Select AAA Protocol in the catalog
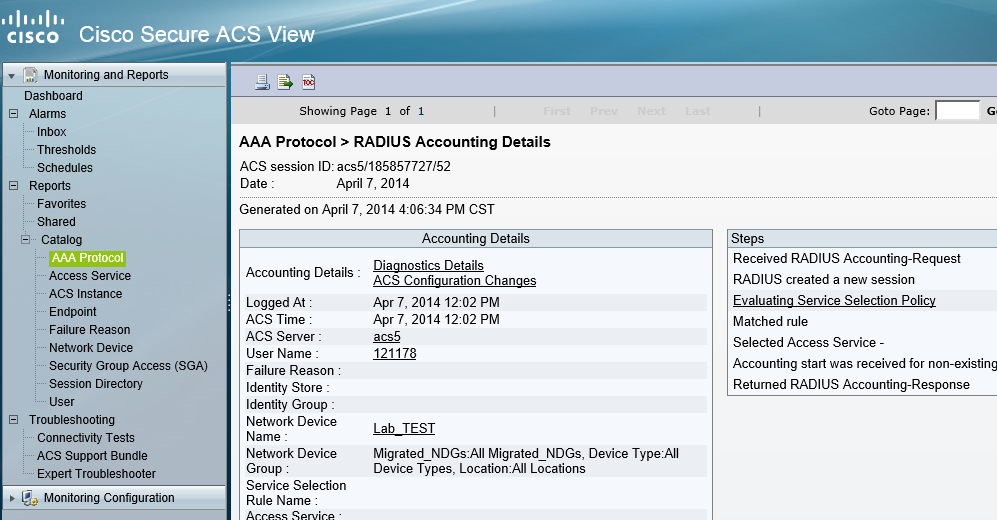The height and width of the screenshot is (520, 997). (x=88, y=258)
